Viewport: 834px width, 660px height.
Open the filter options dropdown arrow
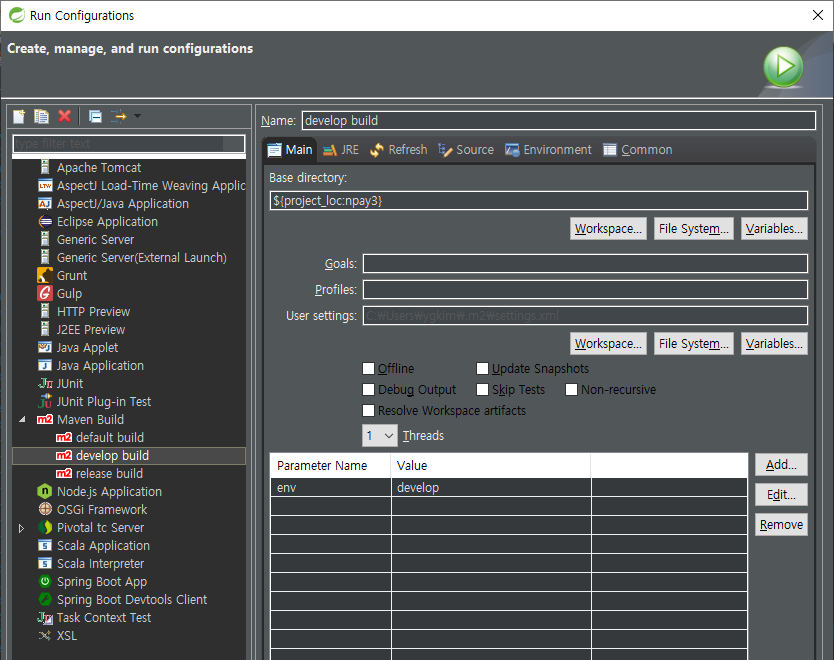pyautogui.click(x=137, y=116)
